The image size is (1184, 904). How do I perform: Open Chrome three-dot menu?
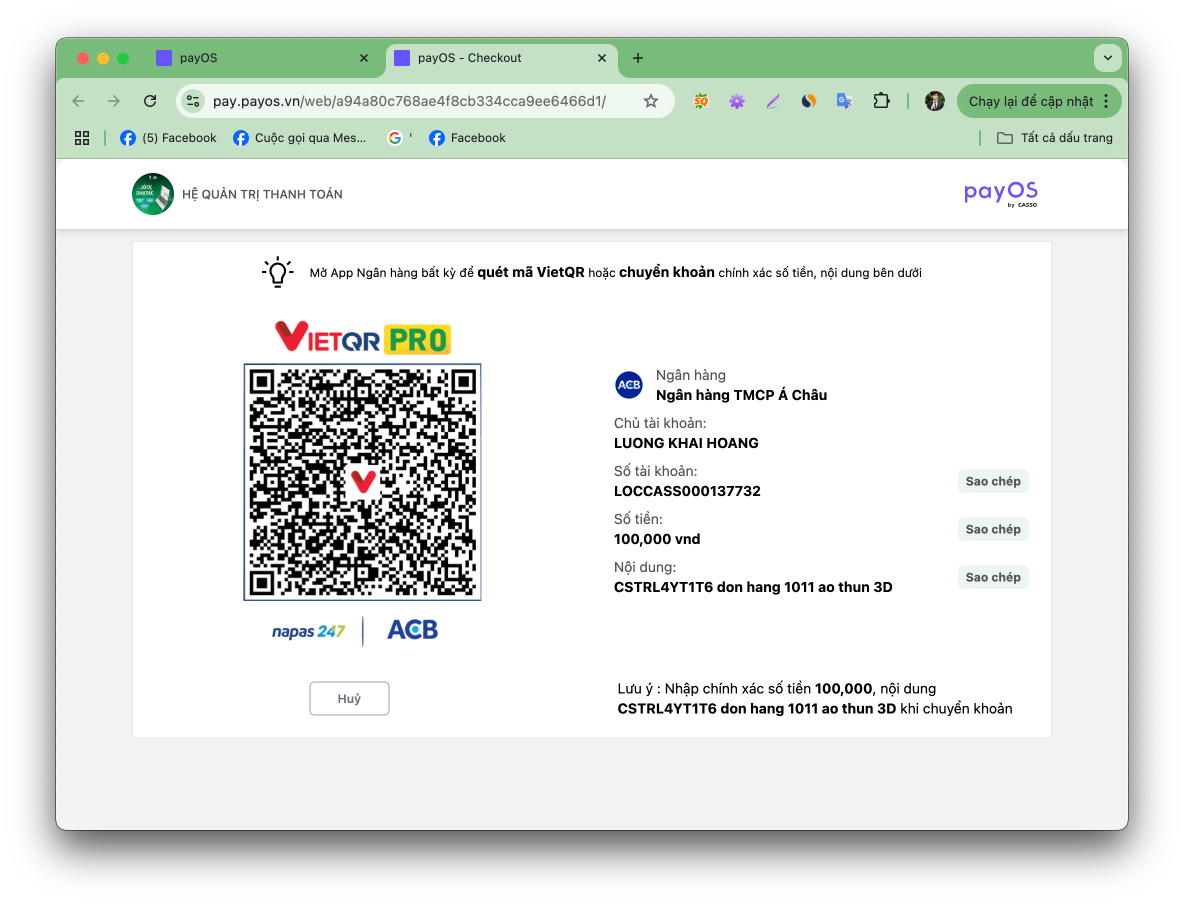pyautogui.click(x=1106, y=101)
